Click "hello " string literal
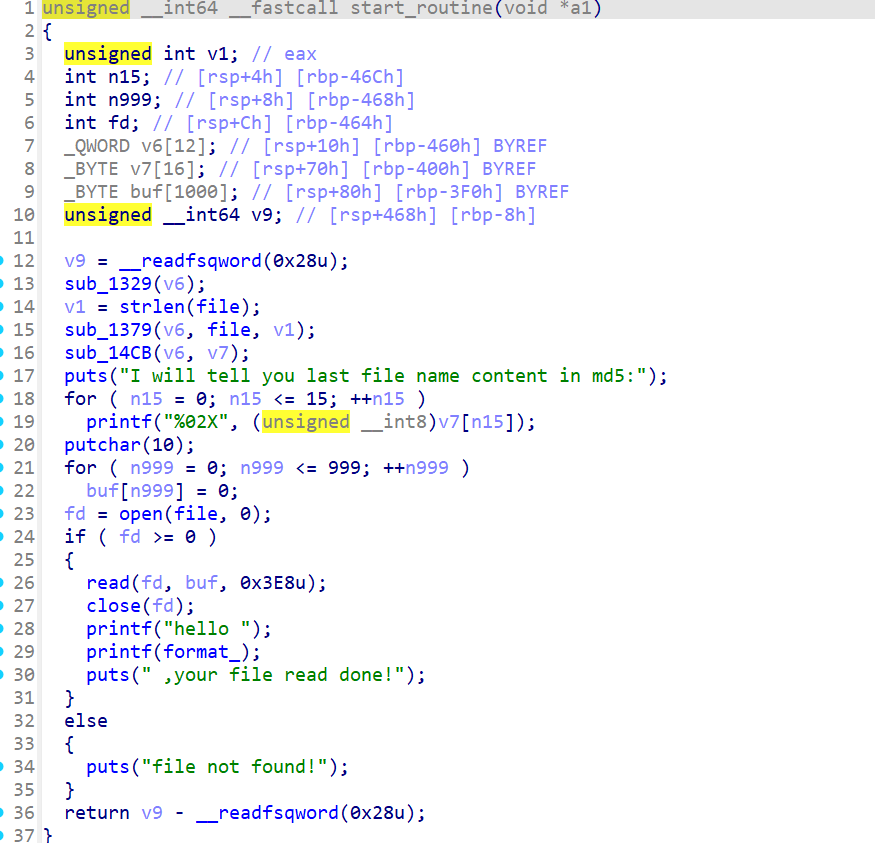The height and width of the screenshot is (843, 875). pos(206,629)
